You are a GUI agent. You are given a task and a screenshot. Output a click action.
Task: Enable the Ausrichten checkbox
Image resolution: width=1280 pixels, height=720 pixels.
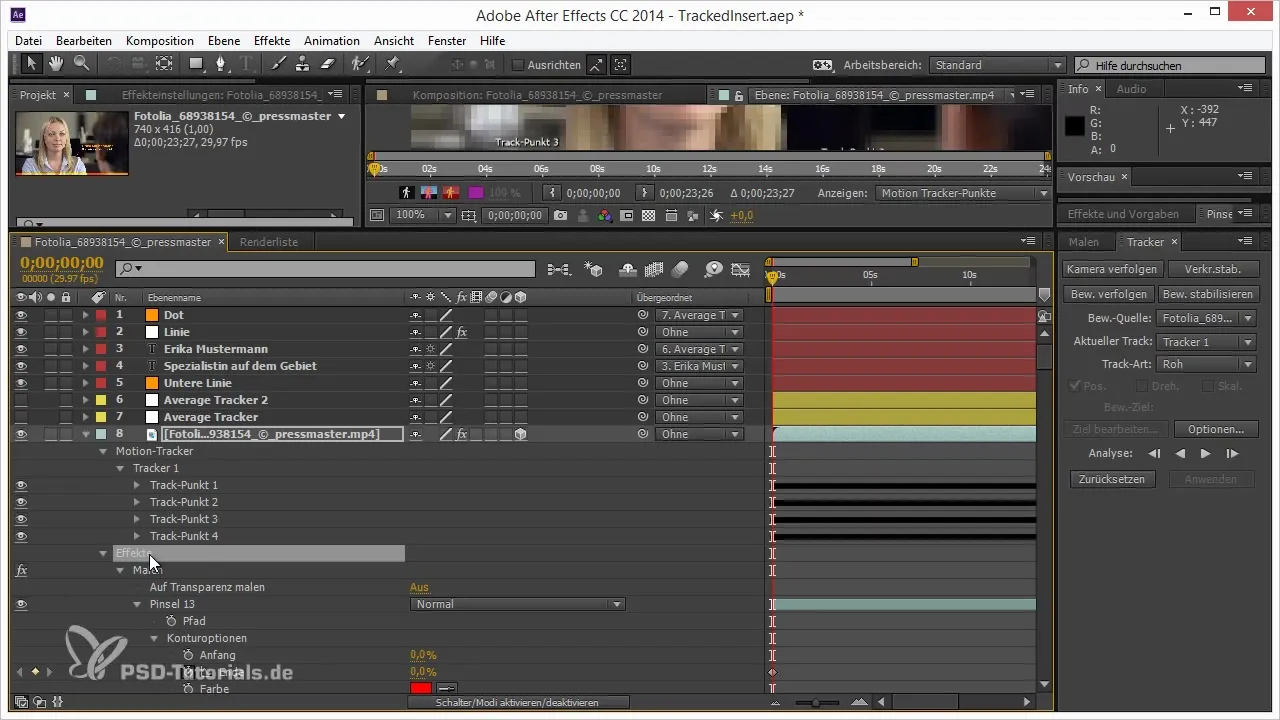[517, 65]
